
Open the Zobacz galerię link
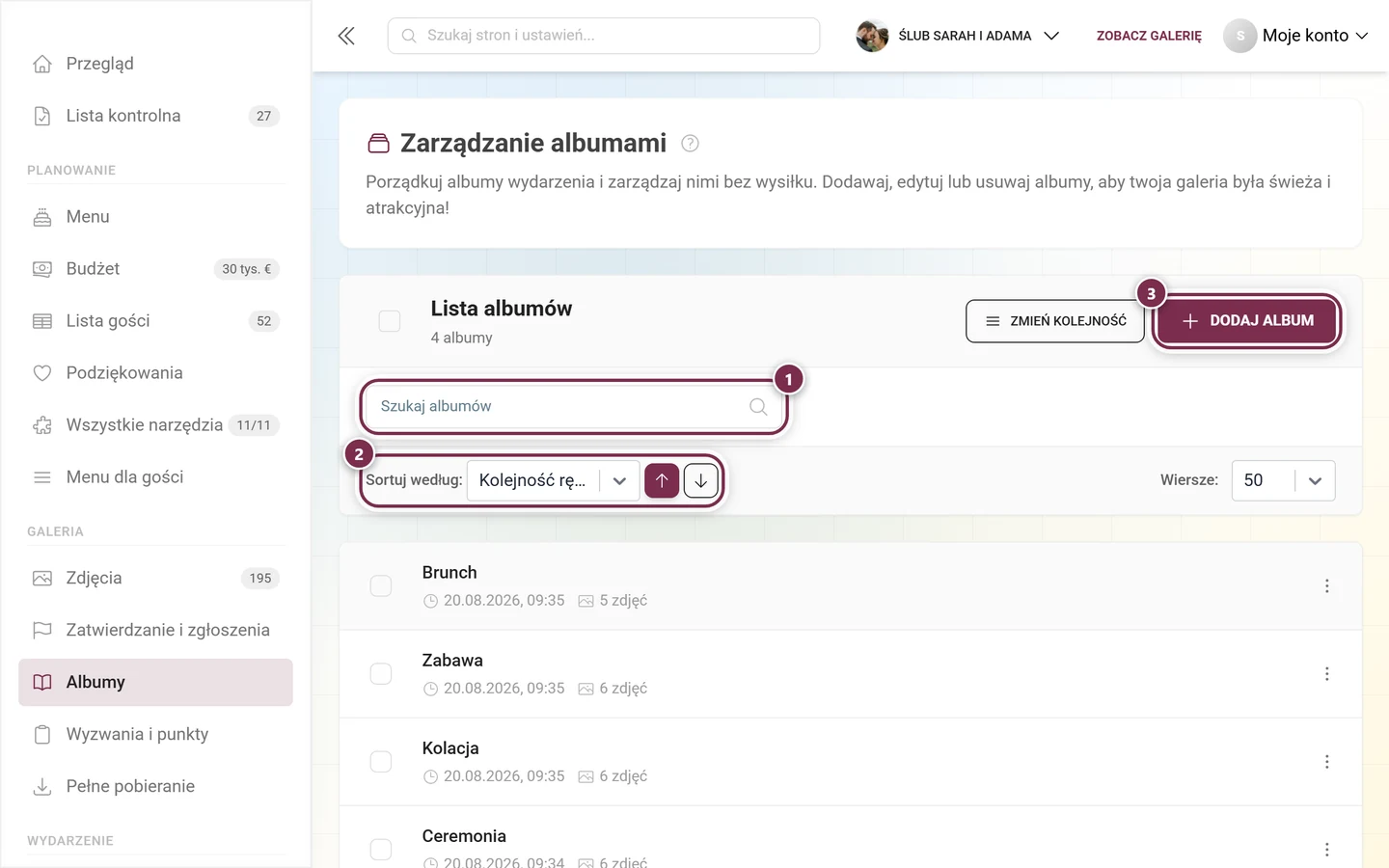[x=1149, y=36]
